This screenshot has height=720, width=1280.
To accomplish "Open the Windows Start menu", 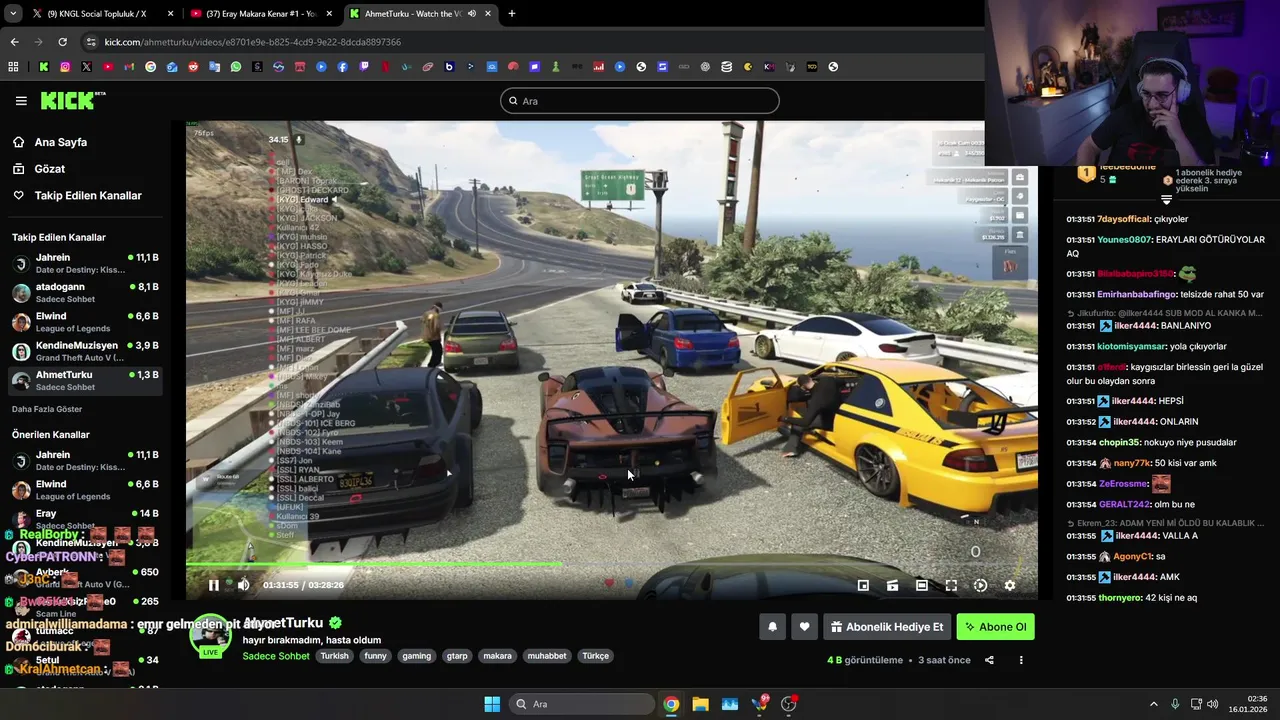I will [x=492, y=704].
